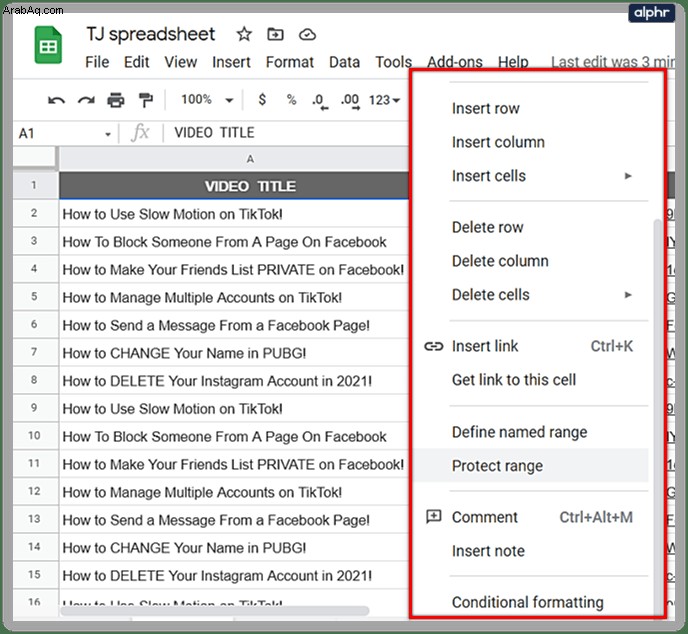The height and width of the screenshot is (634, 688).
Task: Print the spreadsheet
Action: coord(116,100)
